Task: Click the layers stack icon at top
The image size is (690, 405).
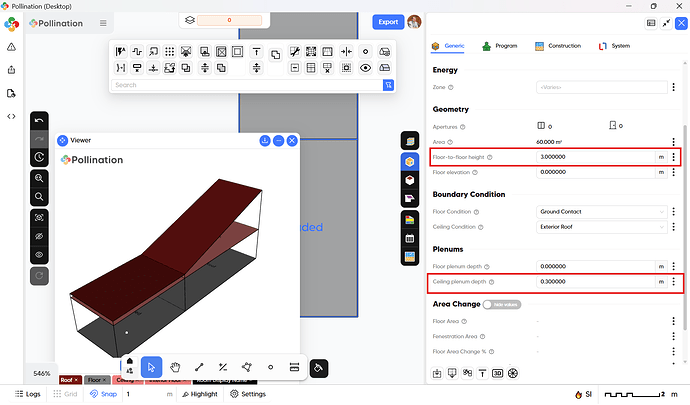Action: 190,20
